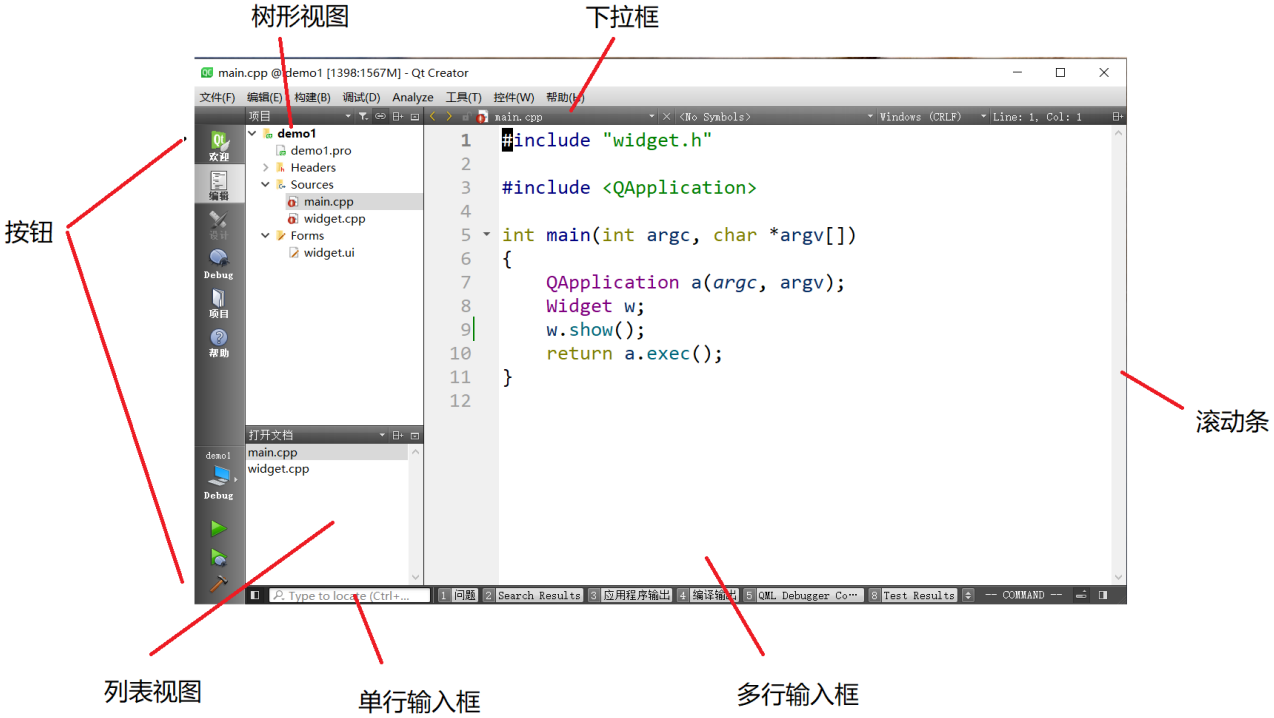1274x718 pixels.
Task: Toggle the right sidebar in status bar
Action: point(1103,595)
